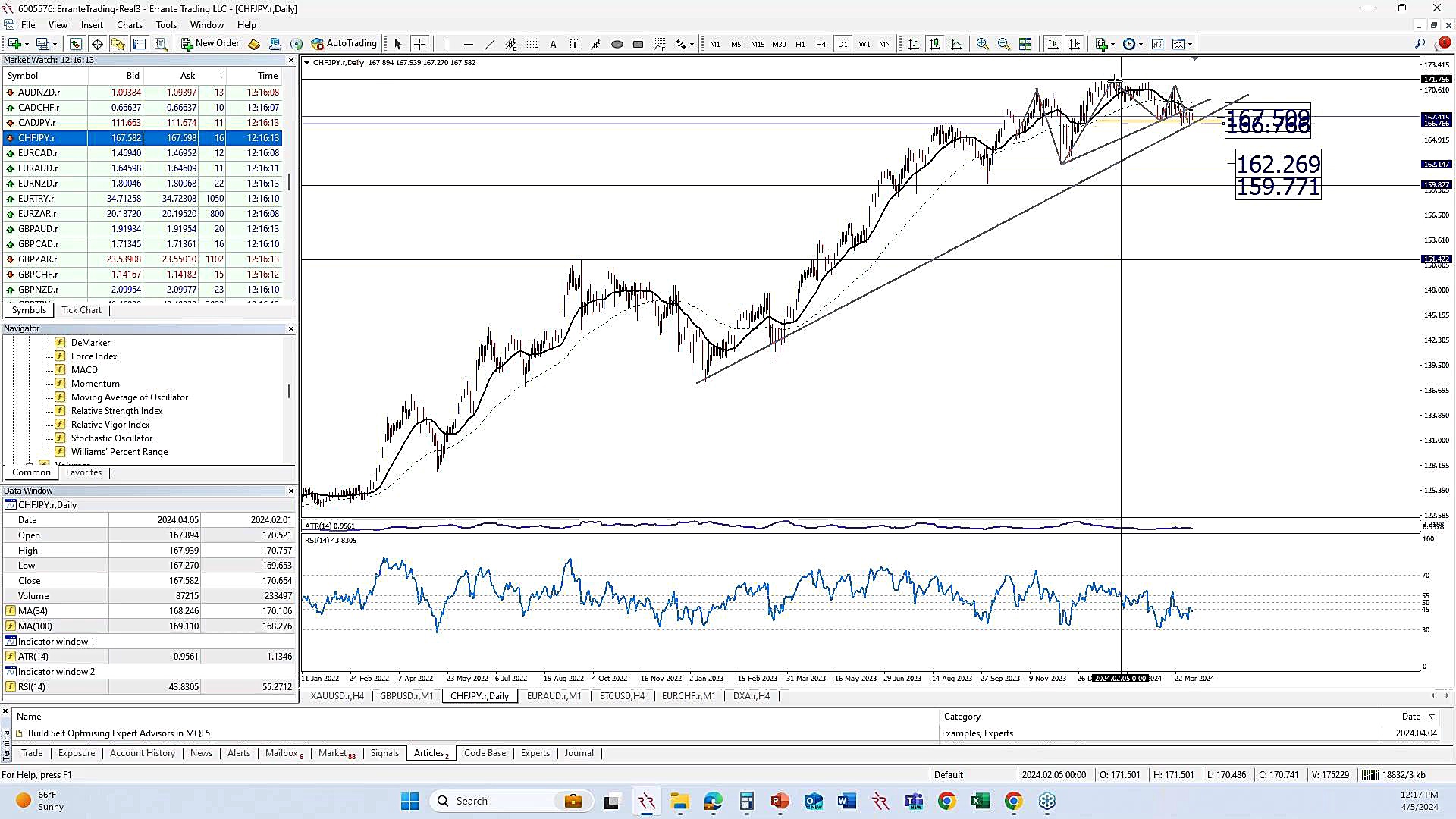The height and width of the screenshot is (819, 1456).
Task: Click the New Order button
Action: point(210,44)
